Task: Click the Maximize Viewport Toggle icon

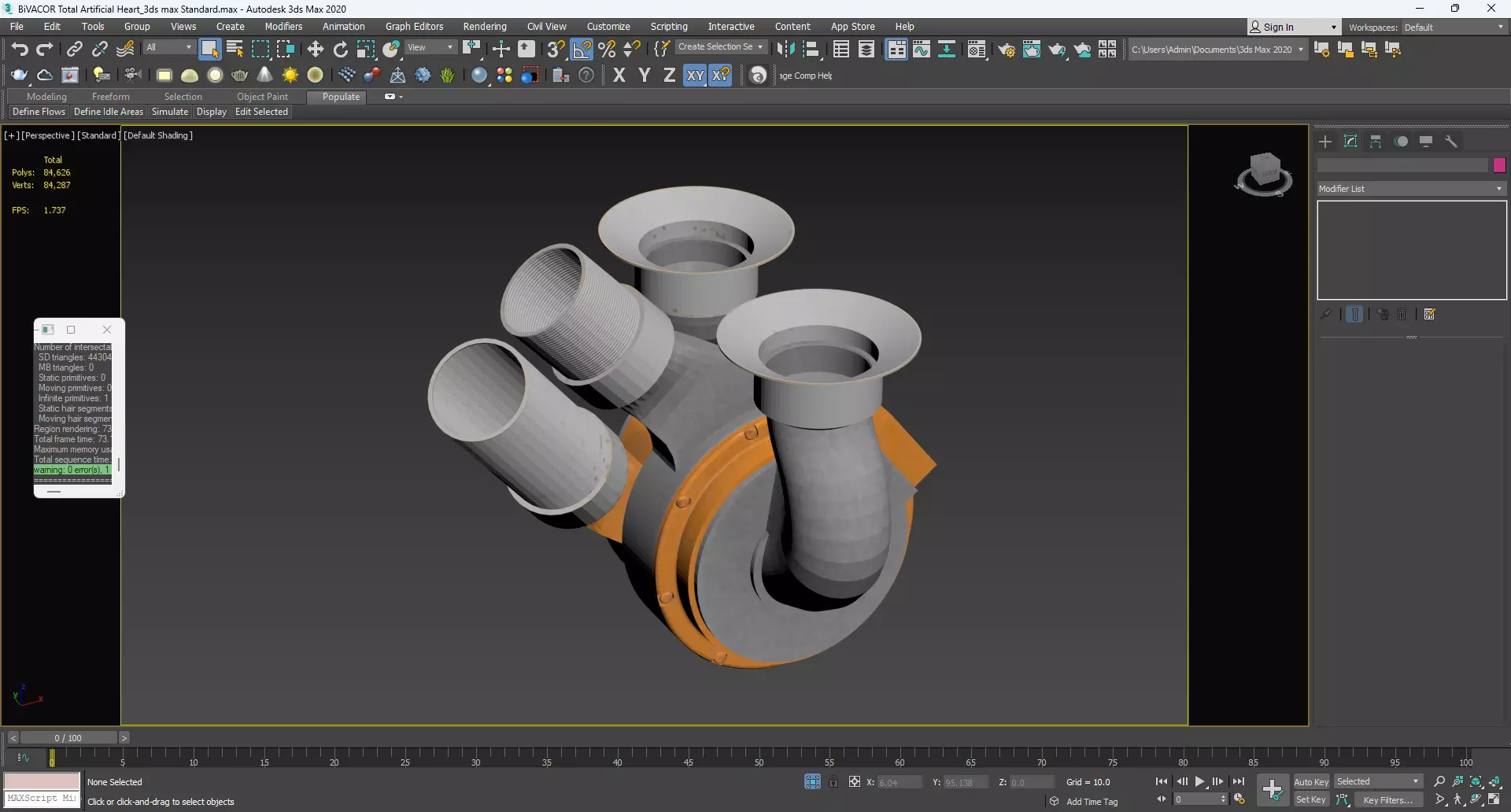Action: coord(1494,799)
